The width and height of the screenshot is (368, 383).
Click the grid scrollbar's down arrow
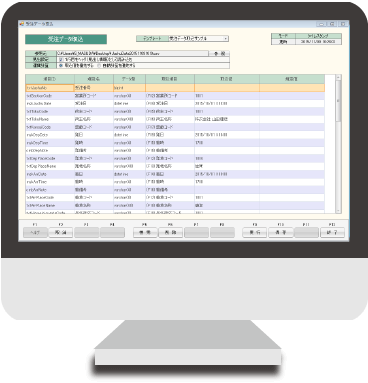point(338,211)
